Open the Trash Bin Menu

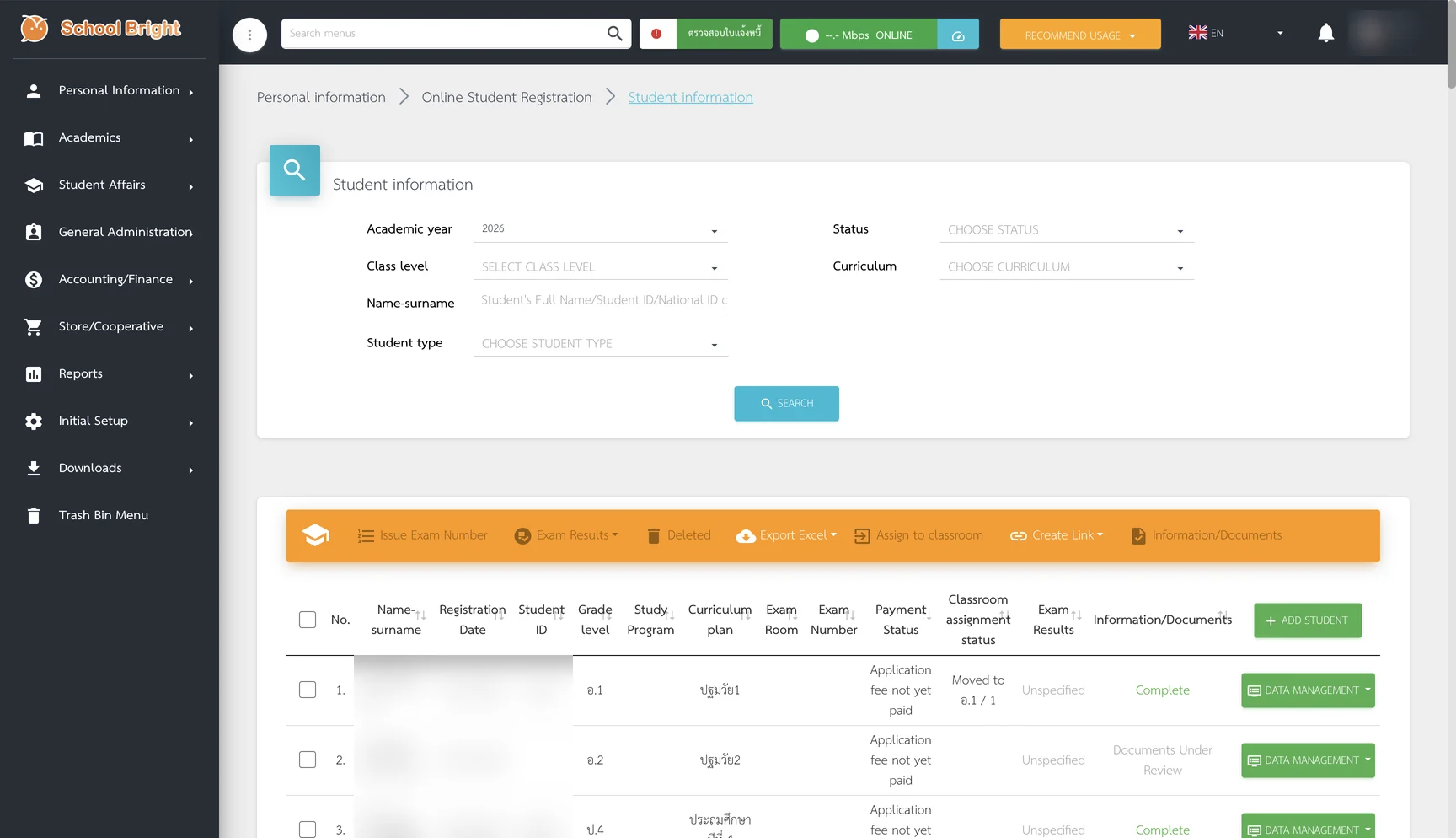pyautogui.click(x=110, y=516)
